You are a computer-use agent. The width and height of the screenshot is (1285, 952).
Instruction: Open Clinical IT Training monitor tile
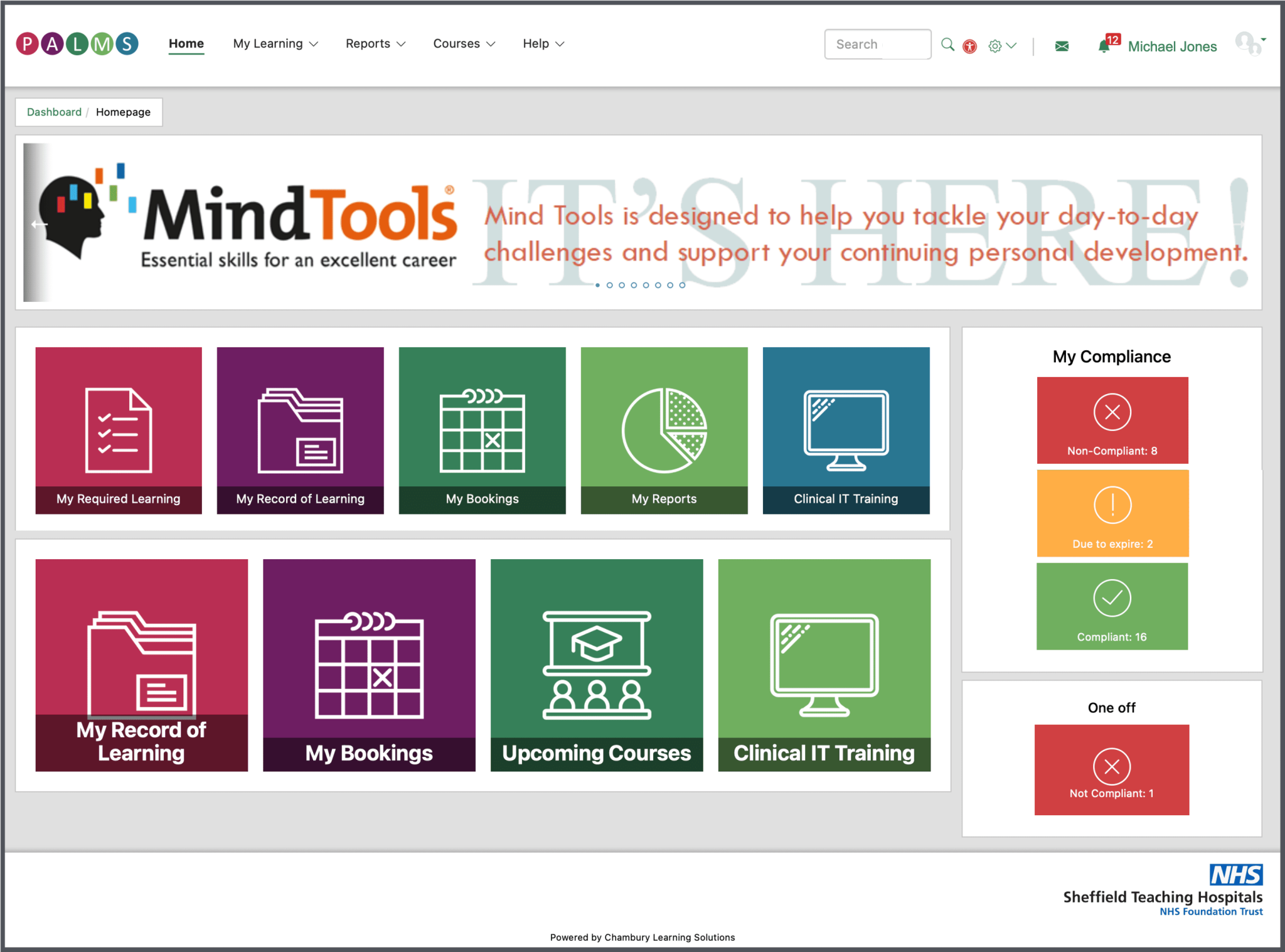845,431
